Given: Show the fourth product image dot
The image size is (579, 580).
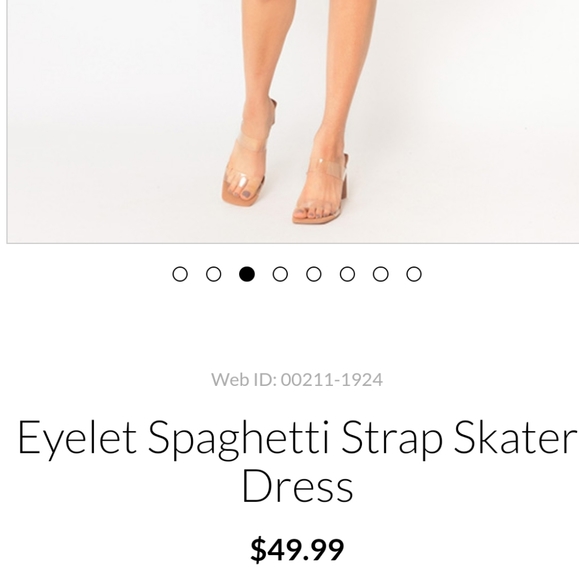Looking at the screenshot, I should (x=280, y=274).
